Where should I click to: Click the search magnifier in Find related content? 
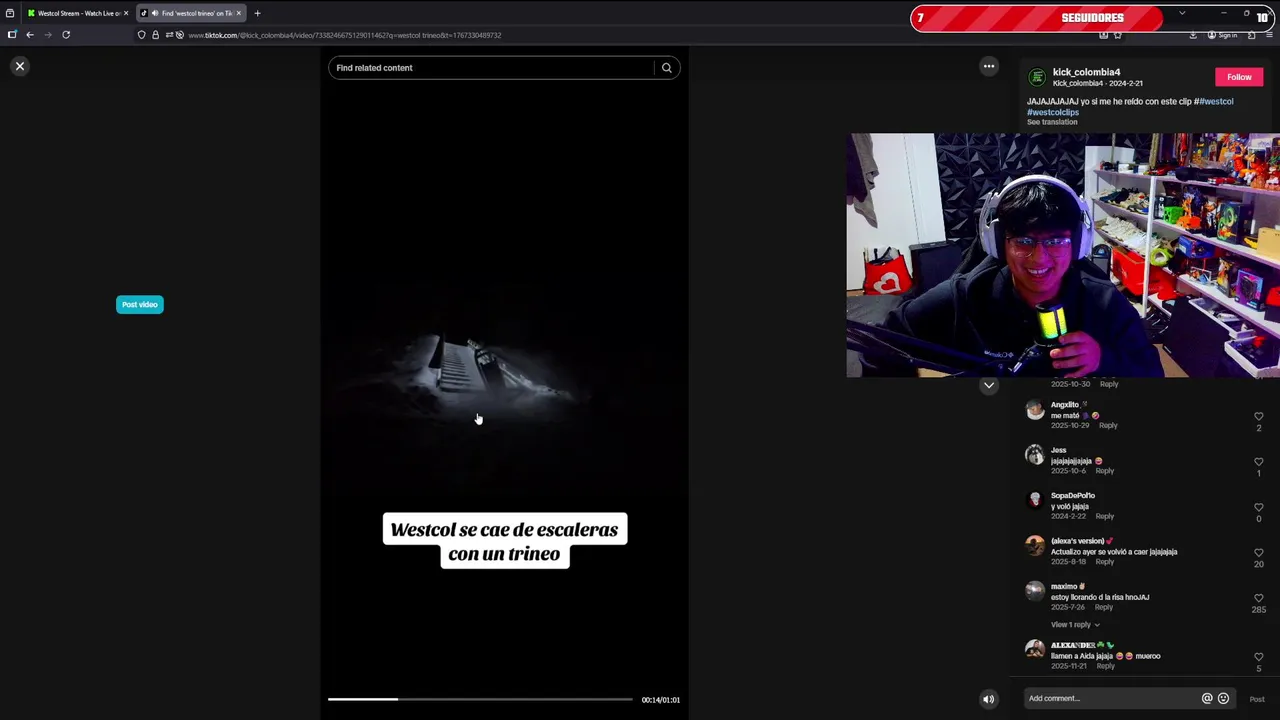(667, 68)
